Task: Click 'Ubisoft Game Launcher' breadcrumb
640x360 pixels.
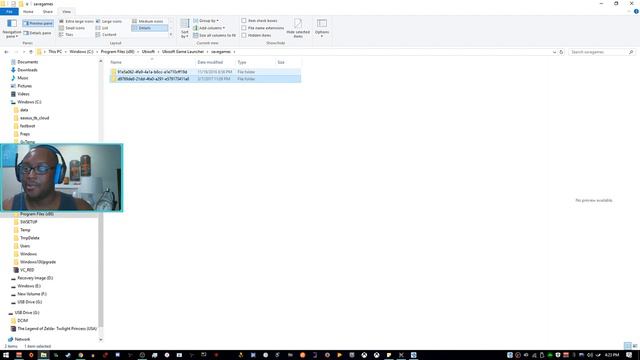Action: click(183, 52)
